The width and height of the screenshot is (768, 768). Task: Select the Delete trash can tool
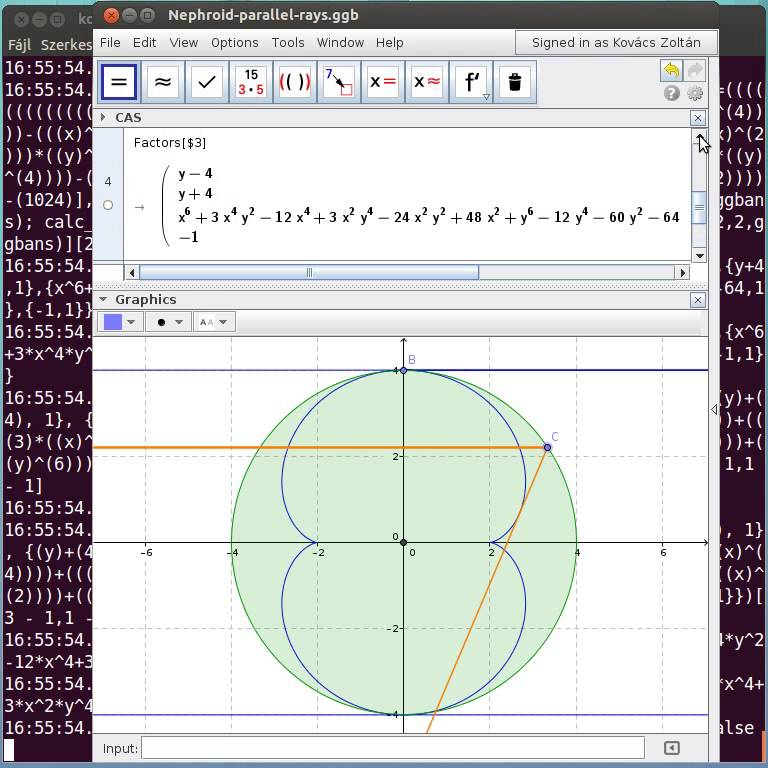click(x=515, y=82)
